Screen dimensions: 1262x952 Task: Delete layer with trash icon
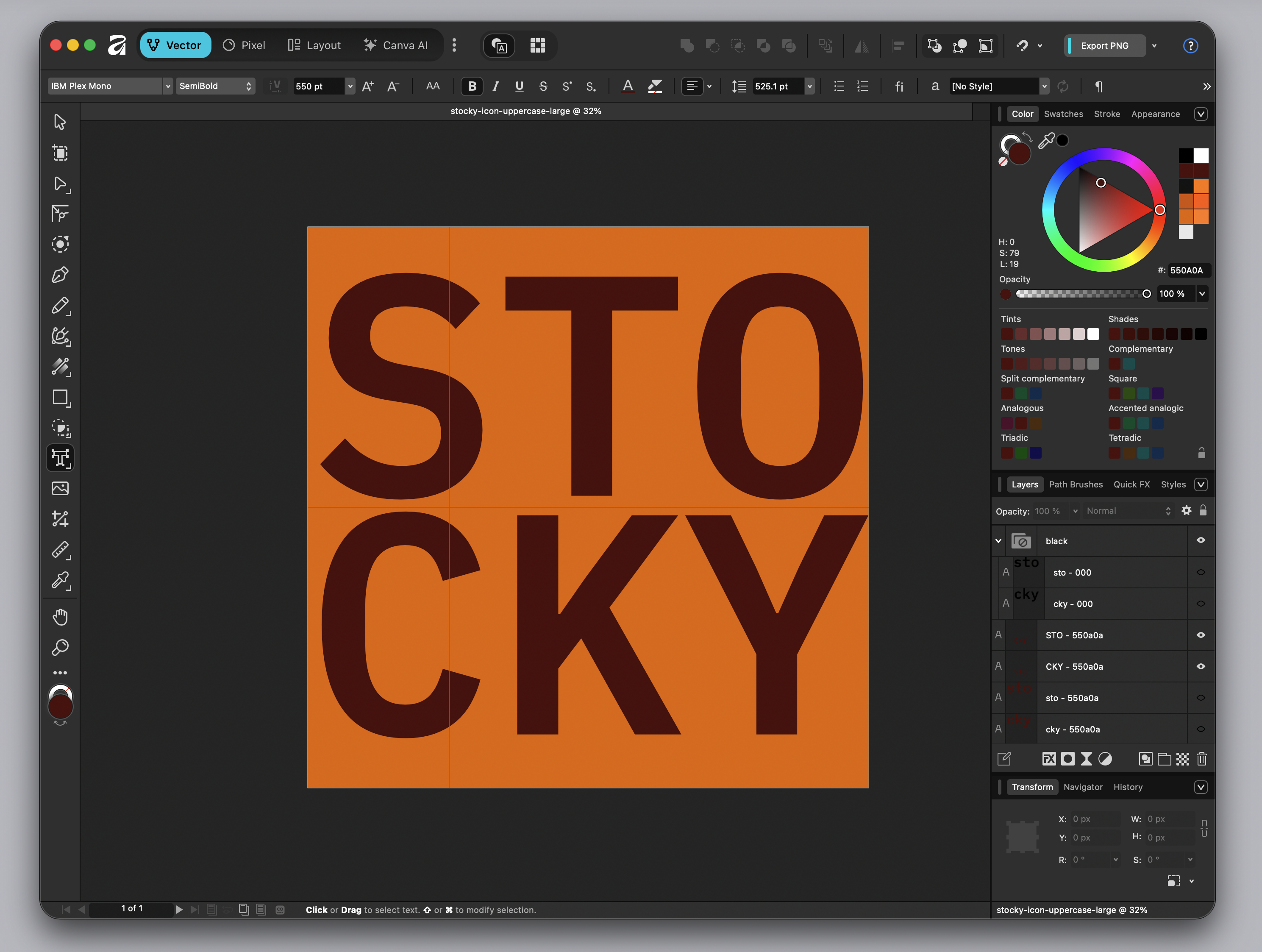pos(1201,759)
